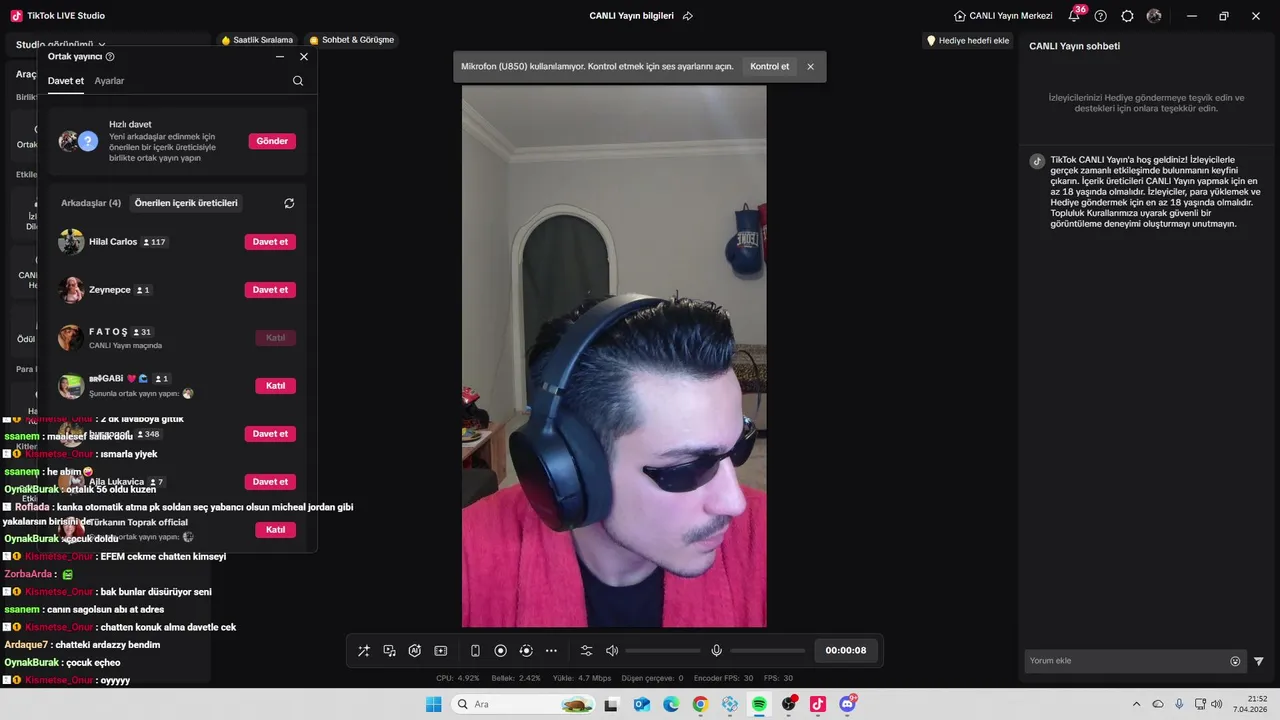1280x720 pixels.
Task: Click the profile avatar in title bar
Action: 1154,16
